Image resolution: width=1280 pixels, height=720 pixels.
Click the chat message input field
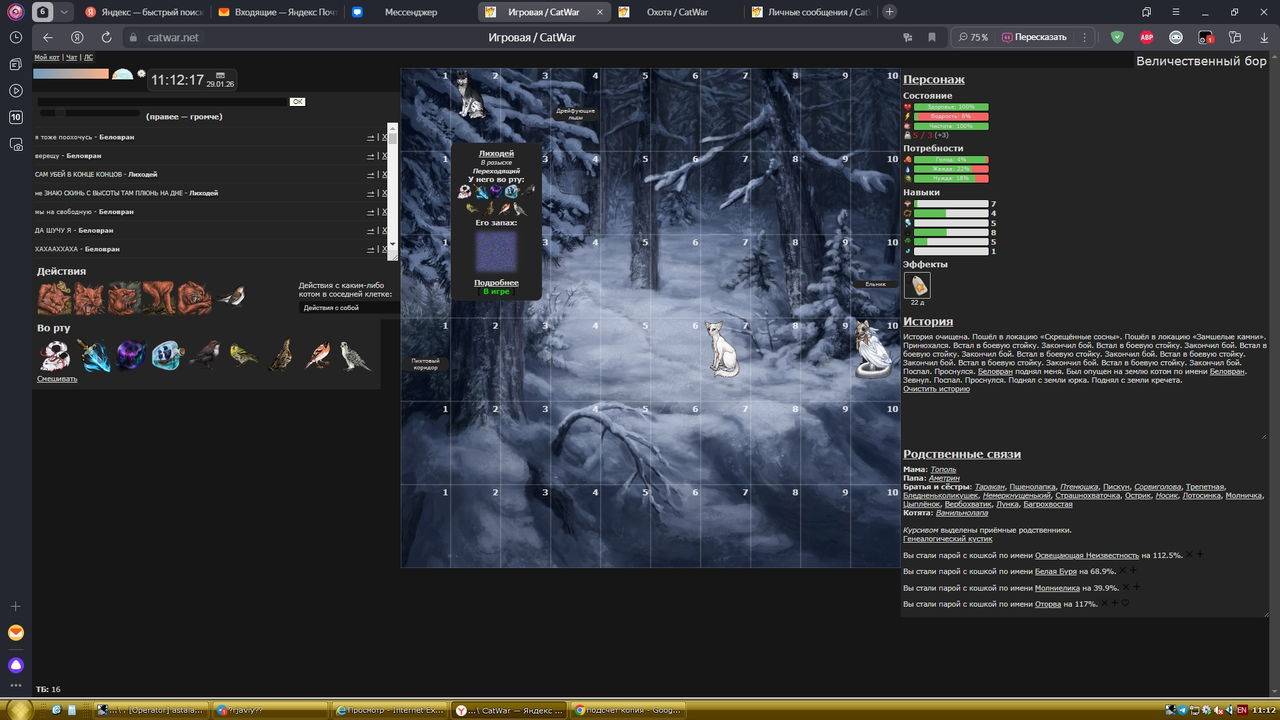click(162, 102)
